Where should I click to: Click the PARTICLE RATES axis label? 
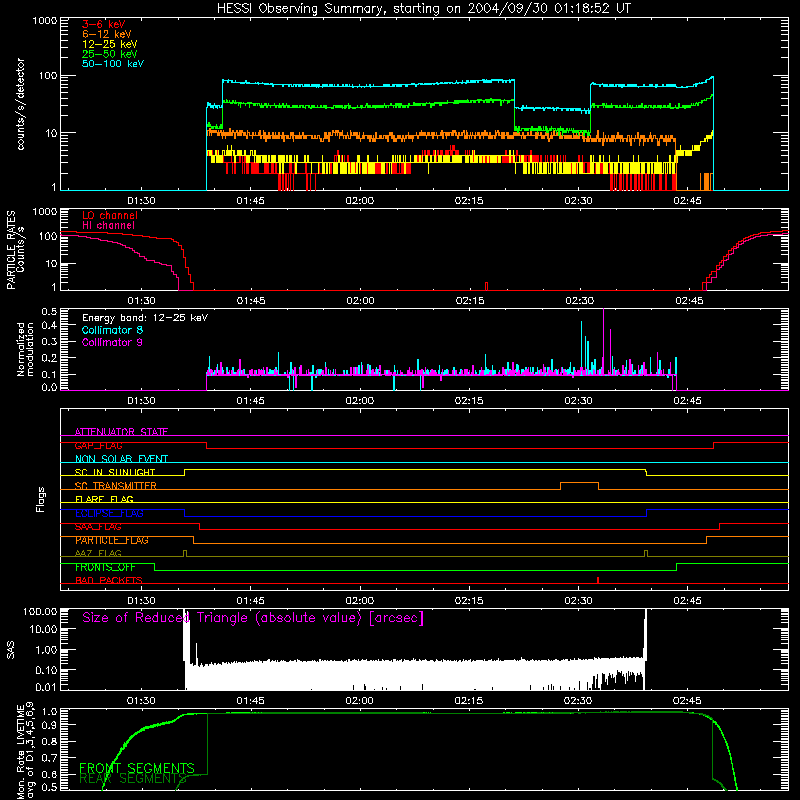tap(11, 249)
